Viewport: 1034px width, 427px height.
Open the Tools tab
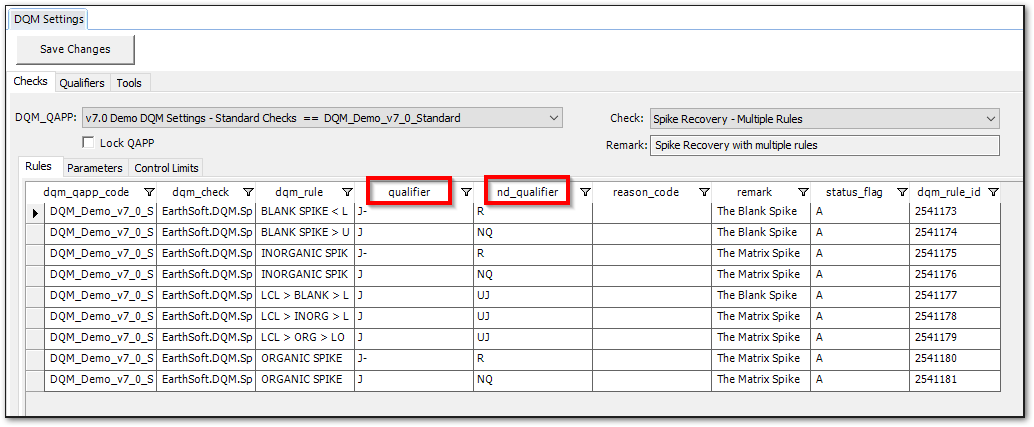click(129, 83)
